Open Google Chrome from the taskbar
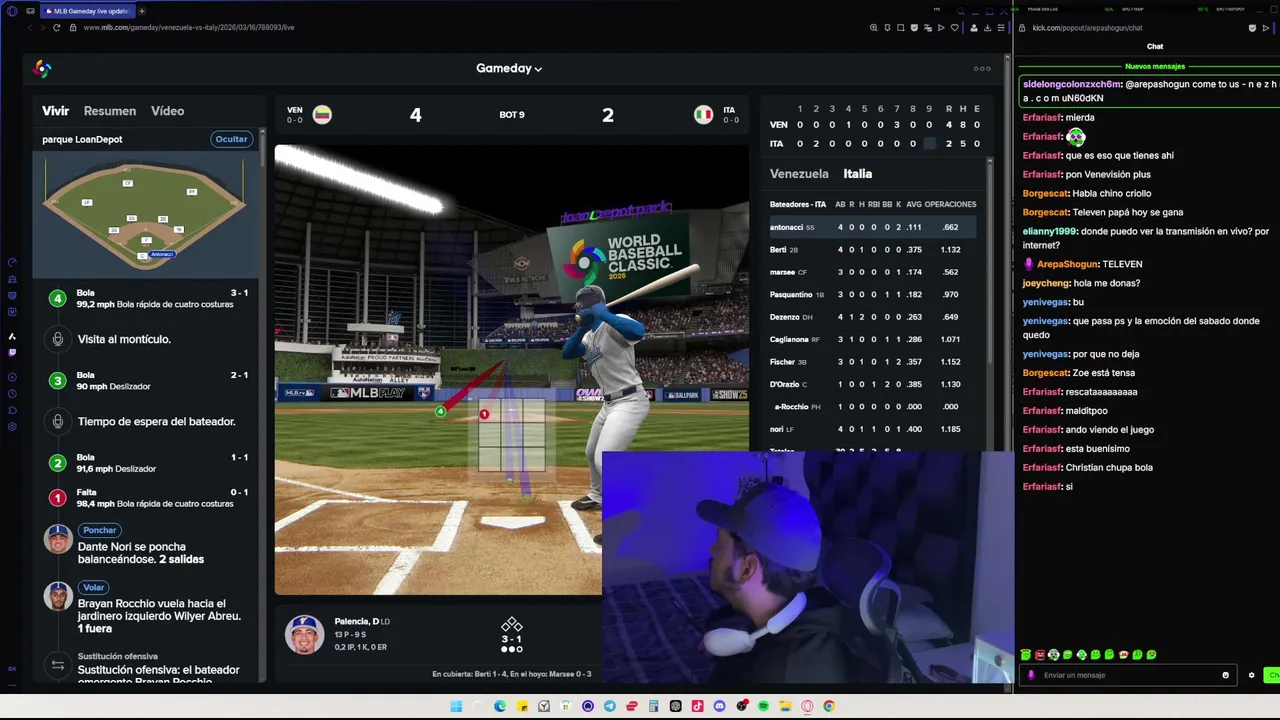Screen dimensions: 1280x720 [x=829, y=706]
